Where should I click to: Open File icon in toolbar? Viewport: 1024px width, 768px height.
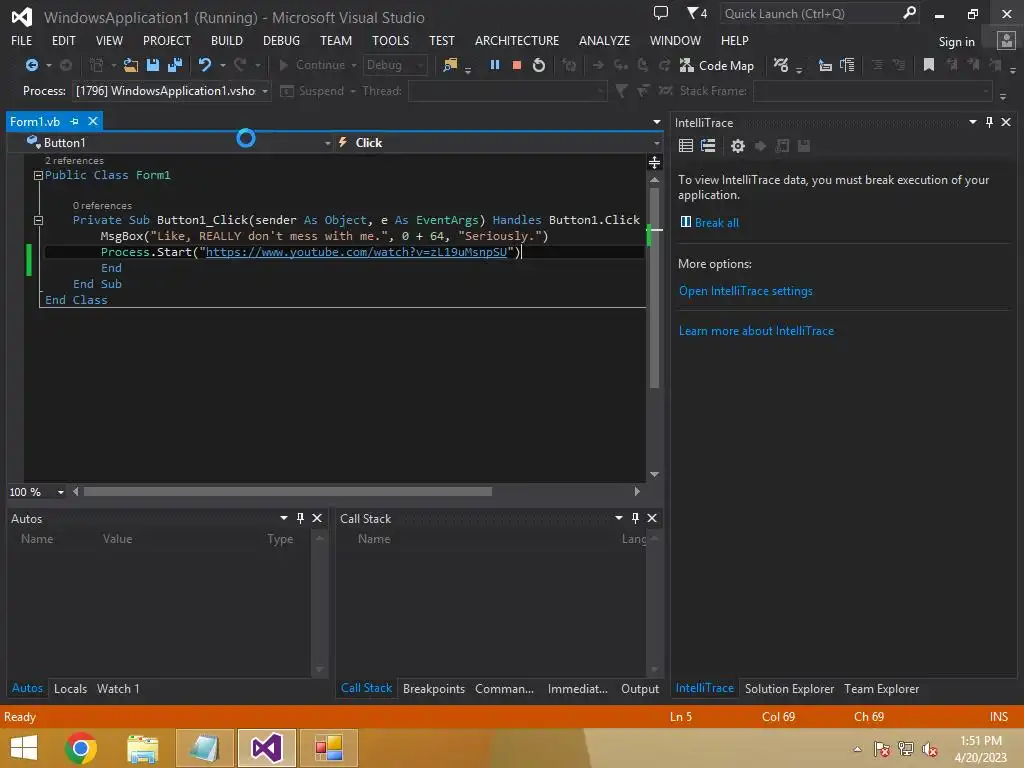pos(131,65)
